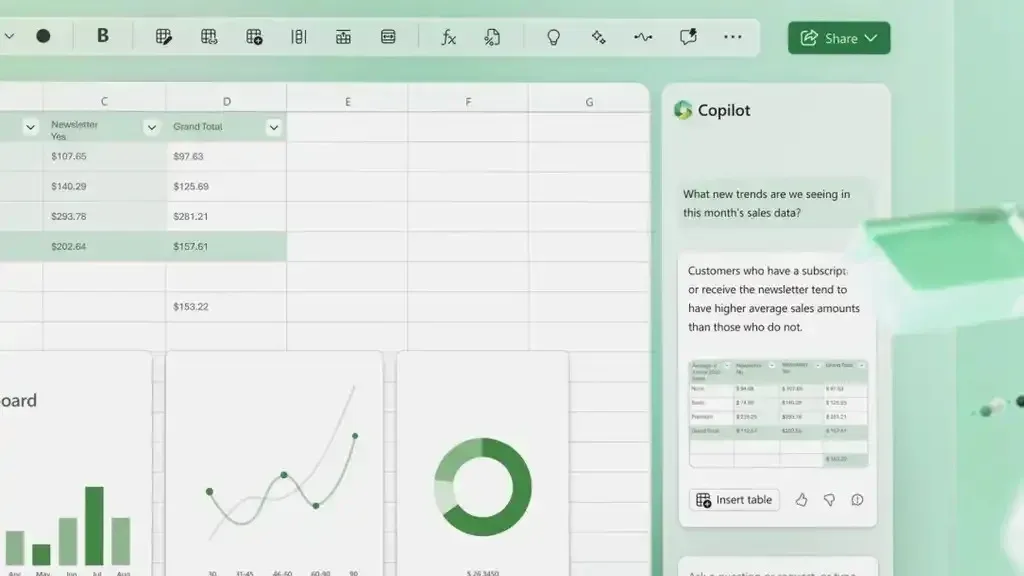Select the green bar chart
1024x576 pixels.
click(68, 526)
